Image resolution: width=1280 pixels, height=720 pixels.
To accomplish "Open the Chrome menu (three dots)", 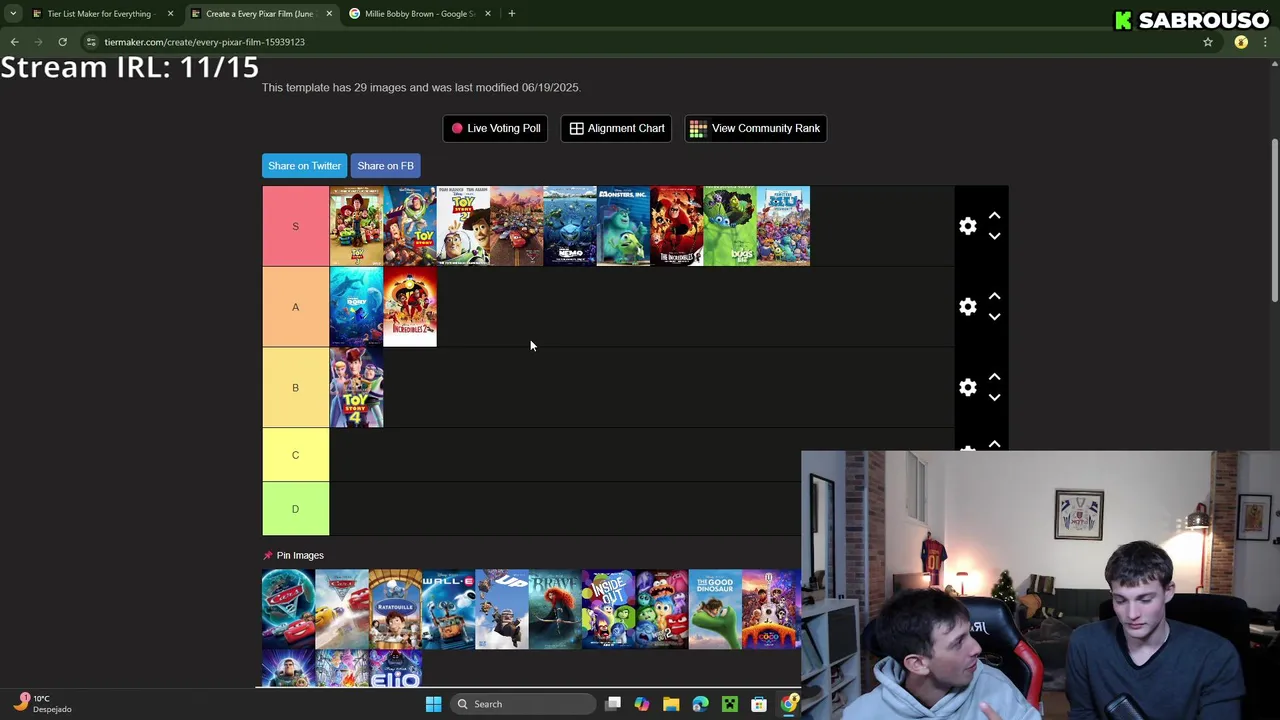I will tap(1265, 42).
